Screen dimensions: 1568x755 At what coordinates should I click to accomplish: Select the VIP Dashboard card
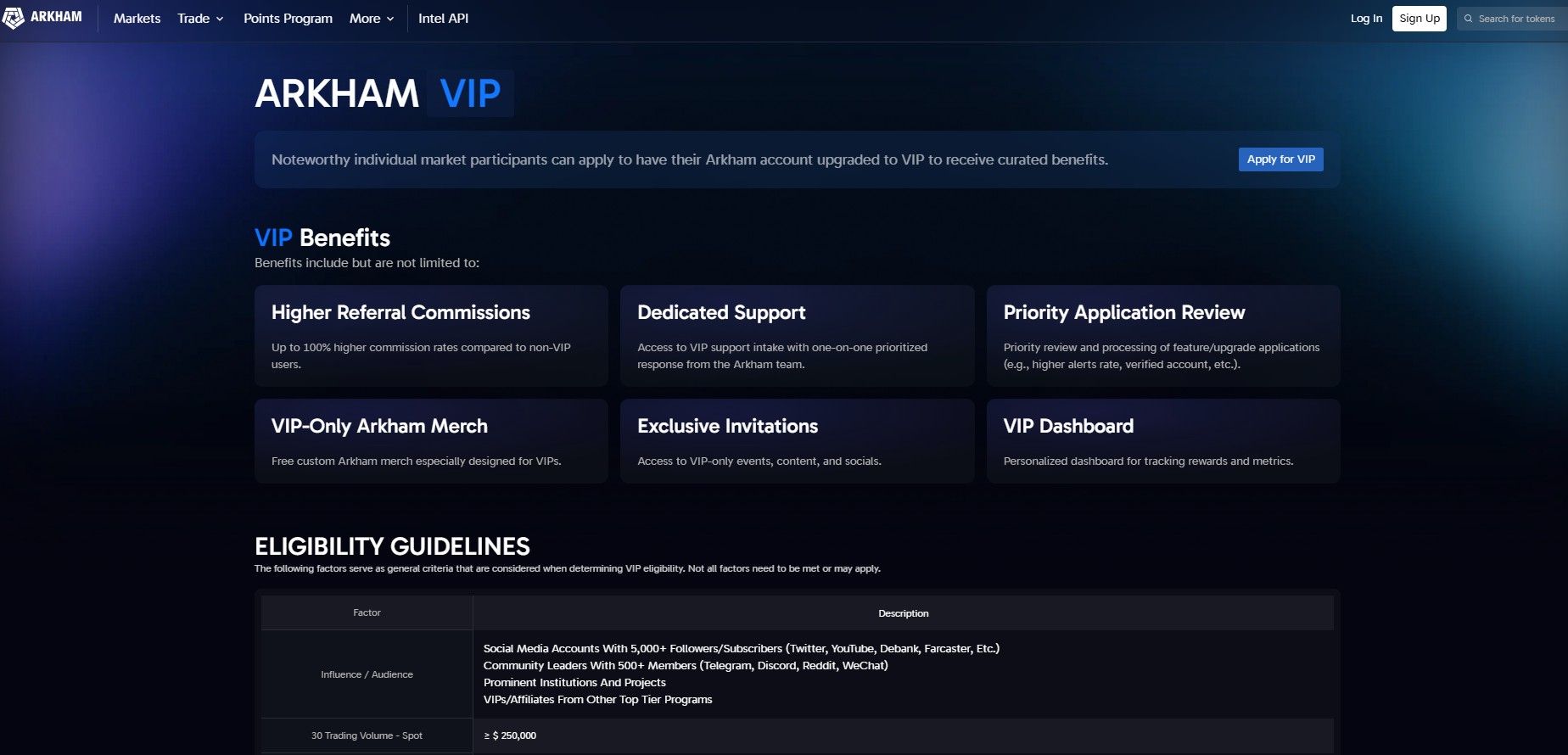tap(1162, 441)
